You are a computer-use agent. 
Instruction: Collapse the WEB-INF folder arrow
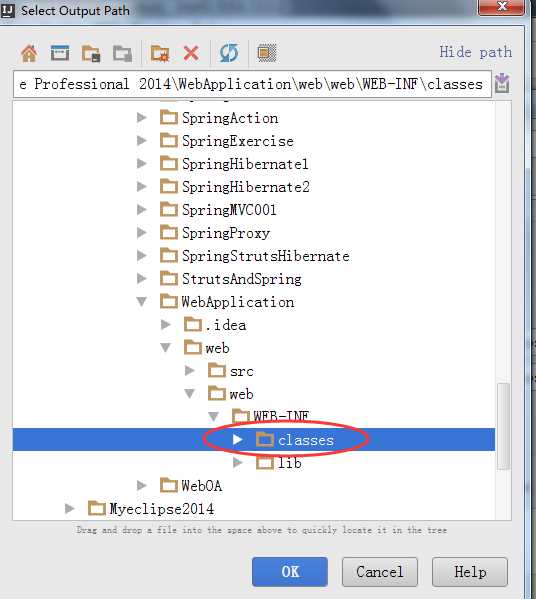213,416
